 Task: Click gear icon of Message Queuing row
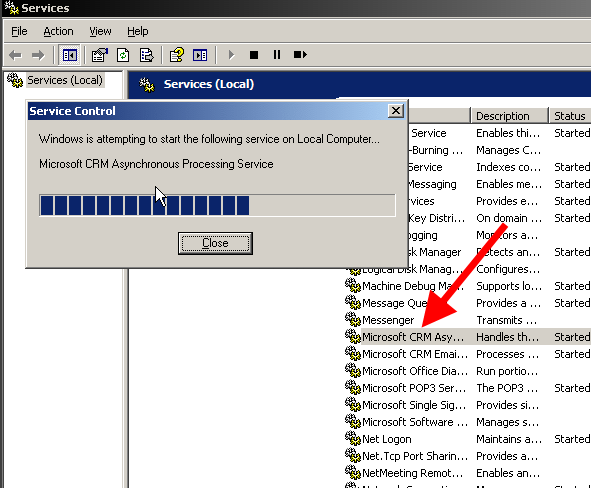pos(353,303)
